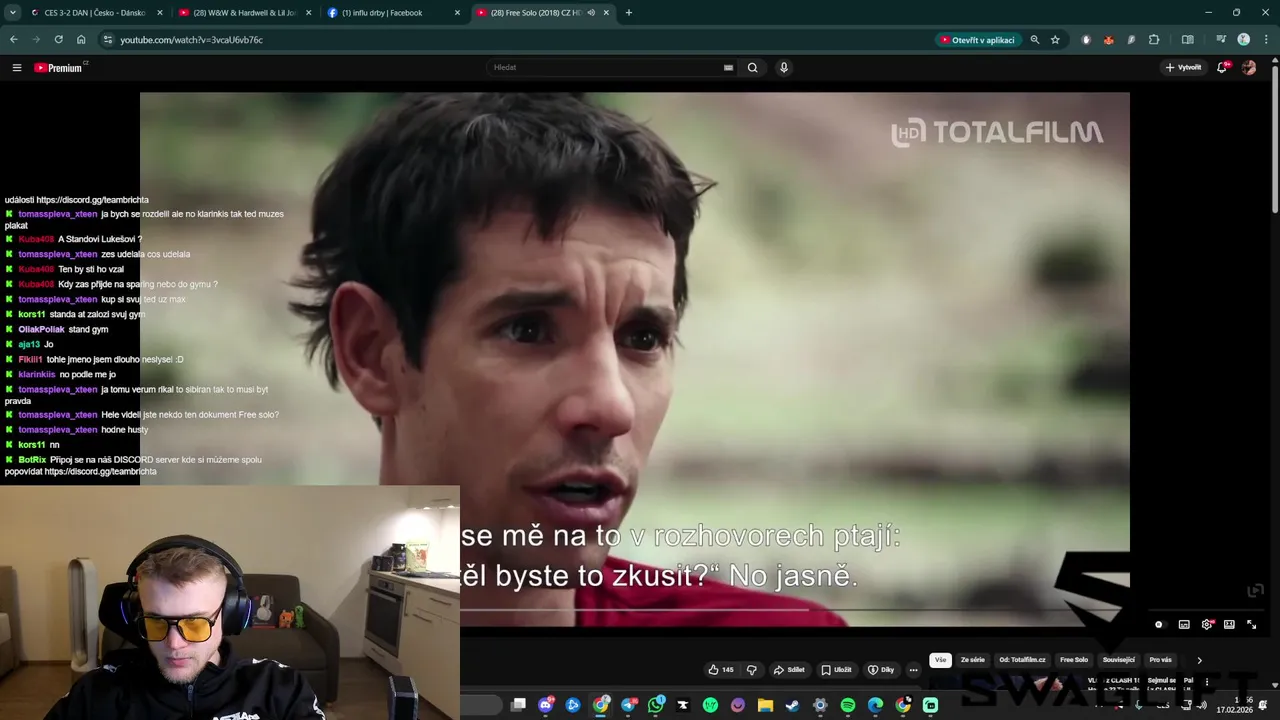Open the reading mode side panel
This screenshot has width=1280, height=720.
(x=1188, y=40)
